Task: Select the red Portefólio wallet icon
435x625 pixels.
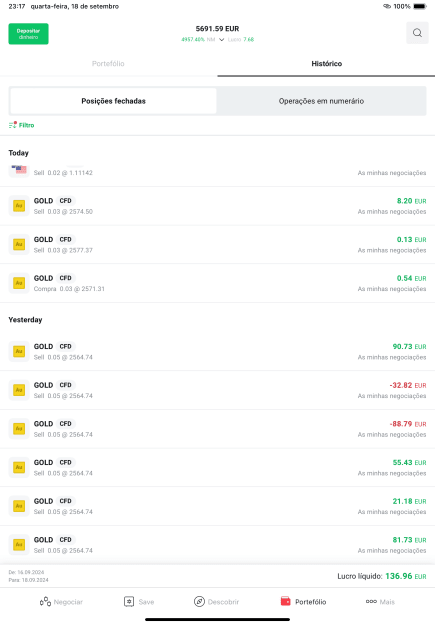Action: (x=285, y=601)
